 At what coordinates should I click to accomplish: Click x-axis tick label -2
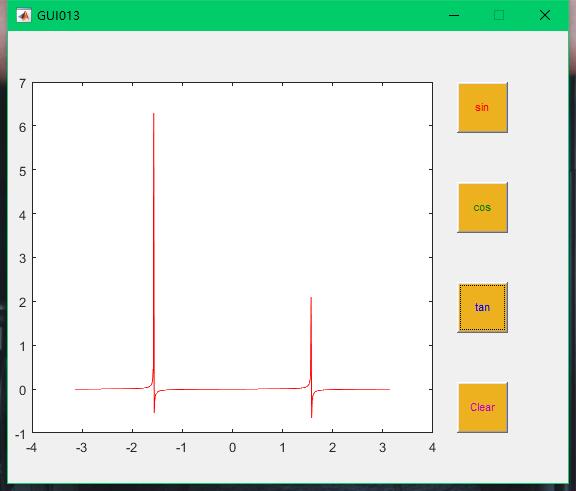(x=132, y=448)
